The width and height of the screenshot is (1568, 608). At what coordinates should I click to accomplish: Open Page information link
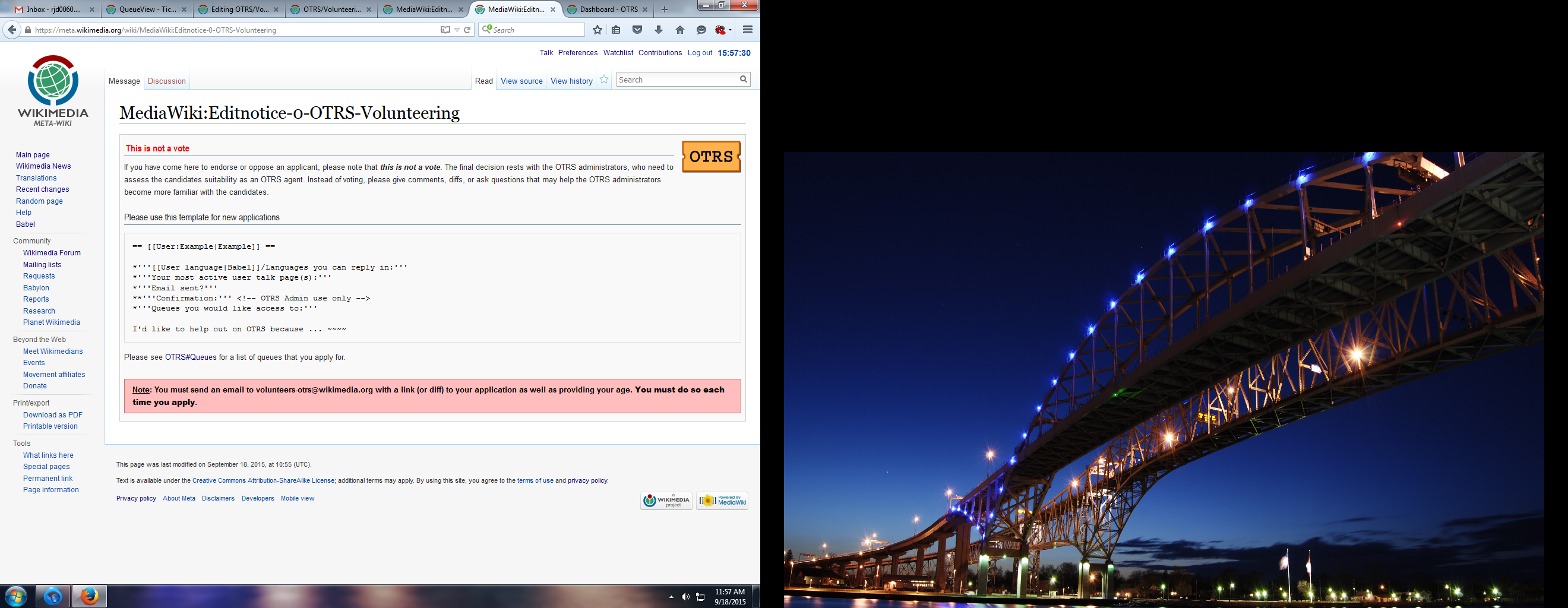51,490
